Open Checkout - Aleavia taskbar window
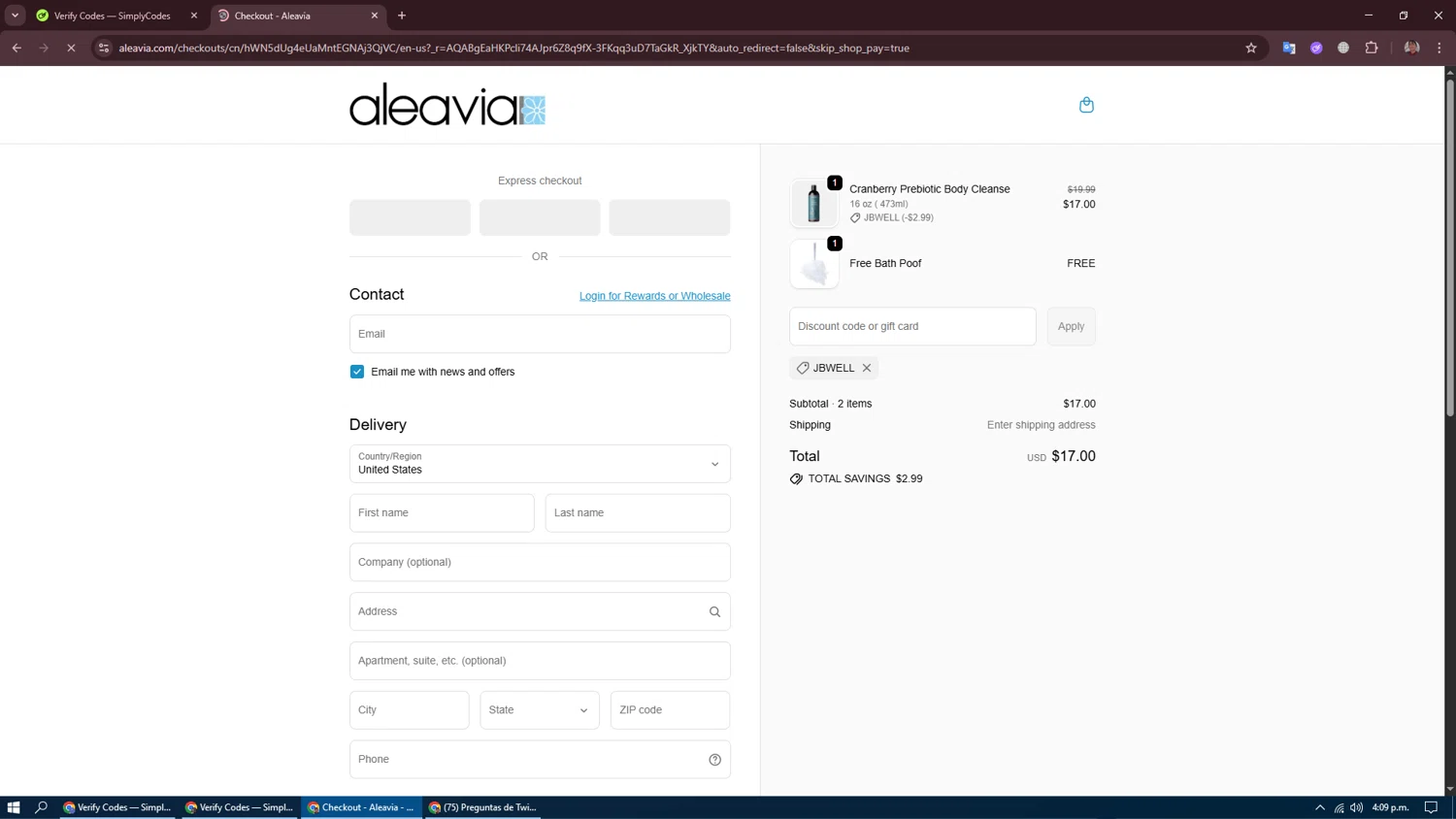1456x819 pixels. [x=362, y=807]
